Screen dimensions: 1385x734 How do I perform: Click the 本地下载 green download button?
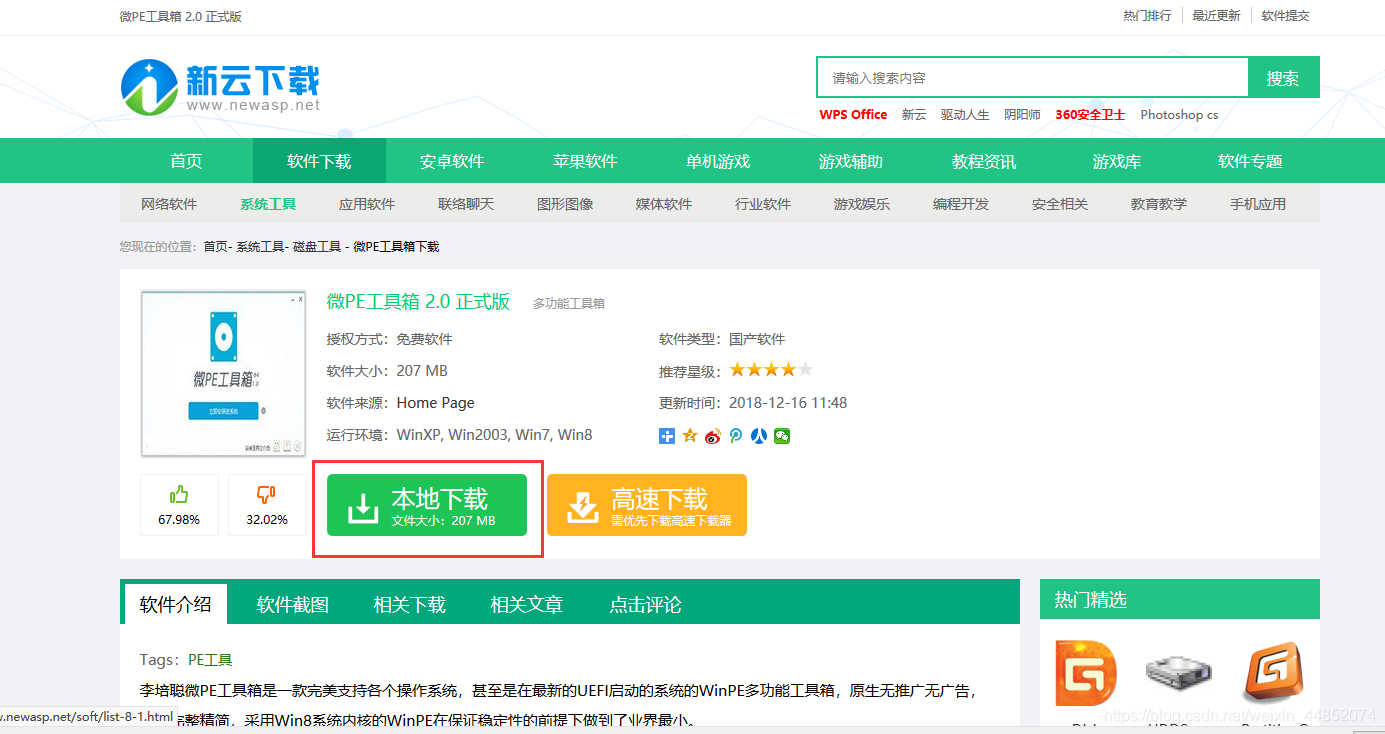[x=427, y=505]
